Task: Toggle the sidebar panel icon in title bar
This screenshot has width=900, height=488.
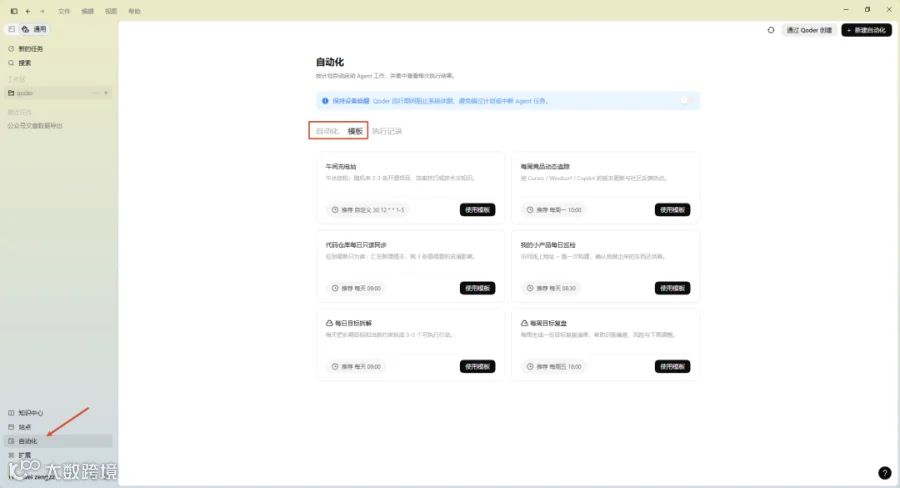Action: pos(14,11)
